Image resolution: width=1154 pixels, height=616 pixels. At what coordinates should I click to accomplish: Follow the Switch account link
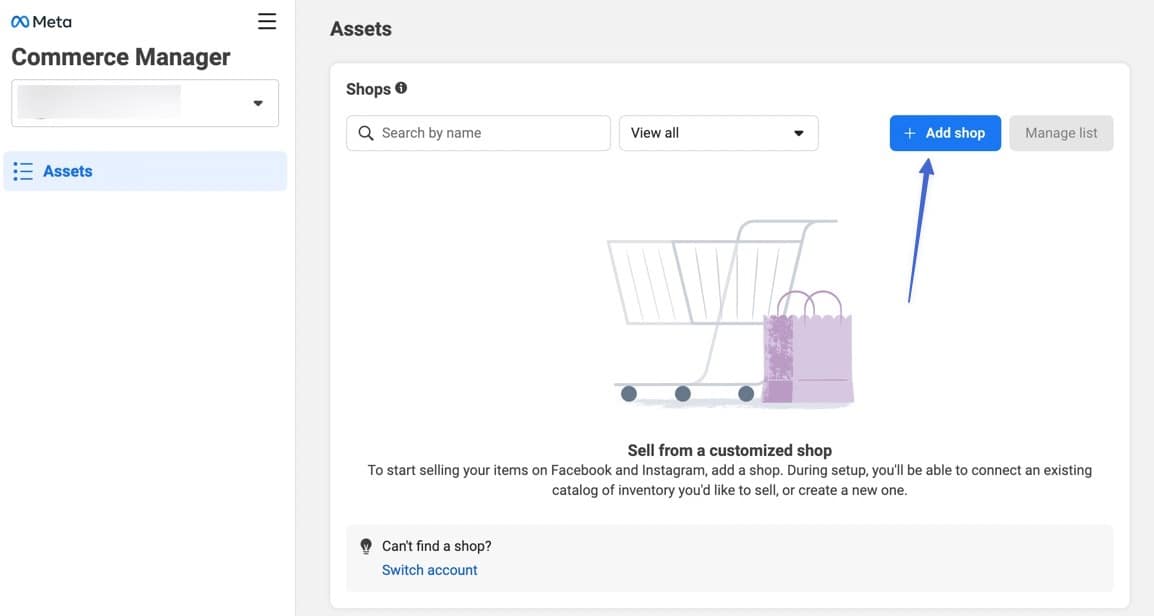click(x=430, y=570)
